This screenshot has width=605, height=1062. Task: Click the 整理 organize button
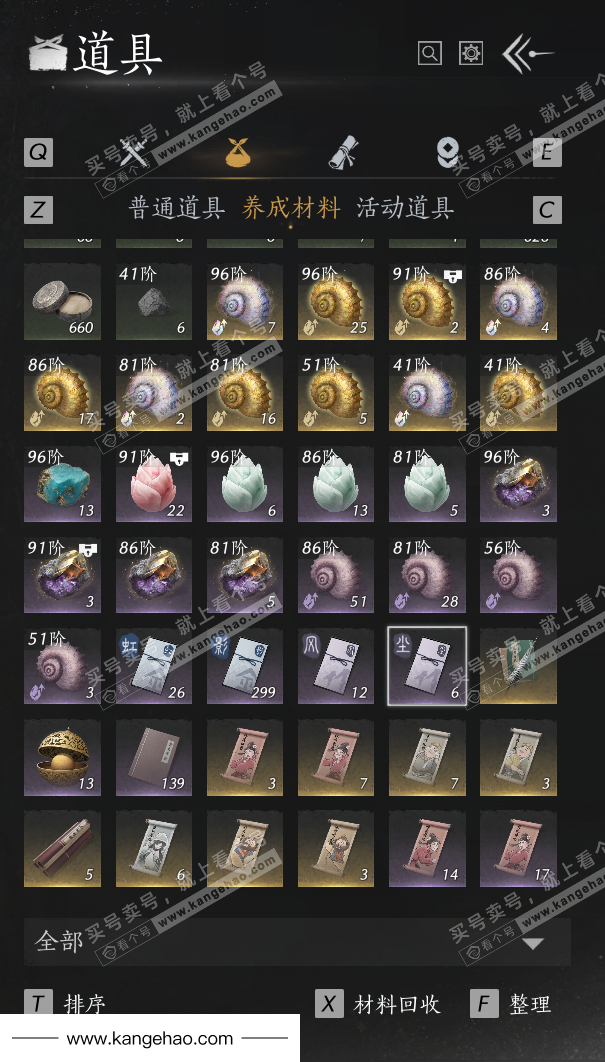(512, 1004)
